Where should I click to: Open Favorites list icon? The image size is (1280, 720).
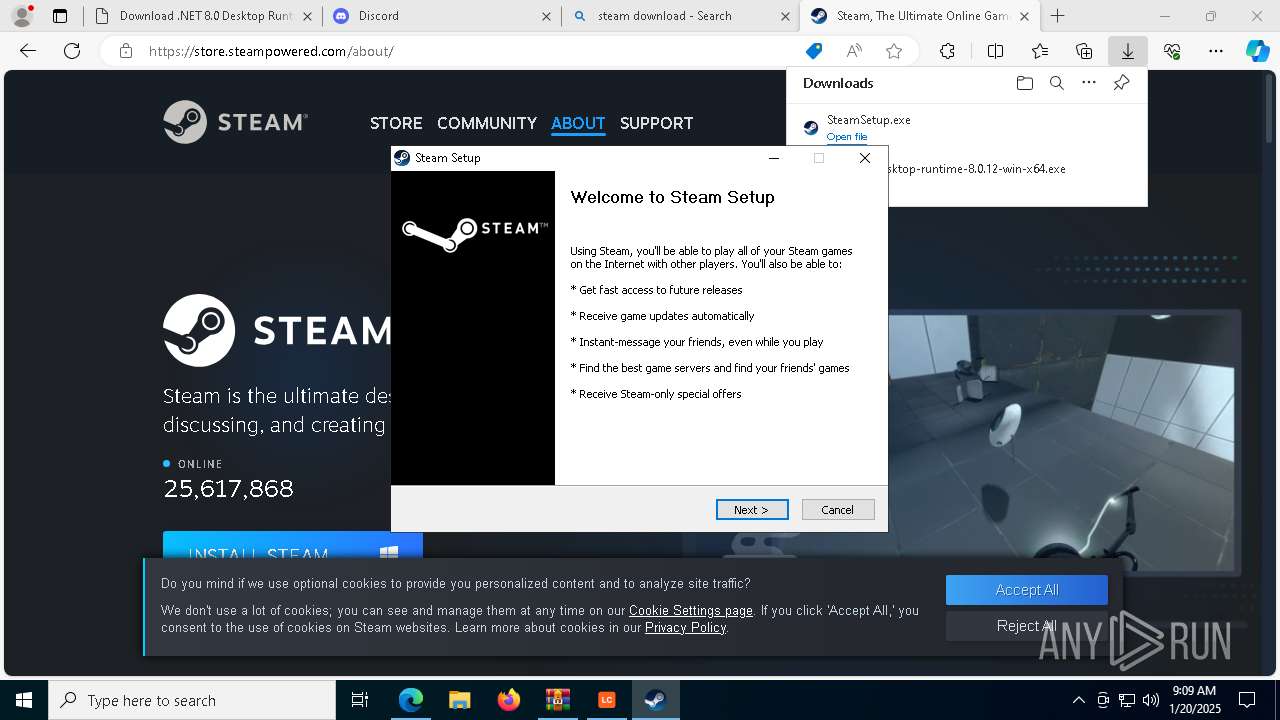pos(1040,51)
